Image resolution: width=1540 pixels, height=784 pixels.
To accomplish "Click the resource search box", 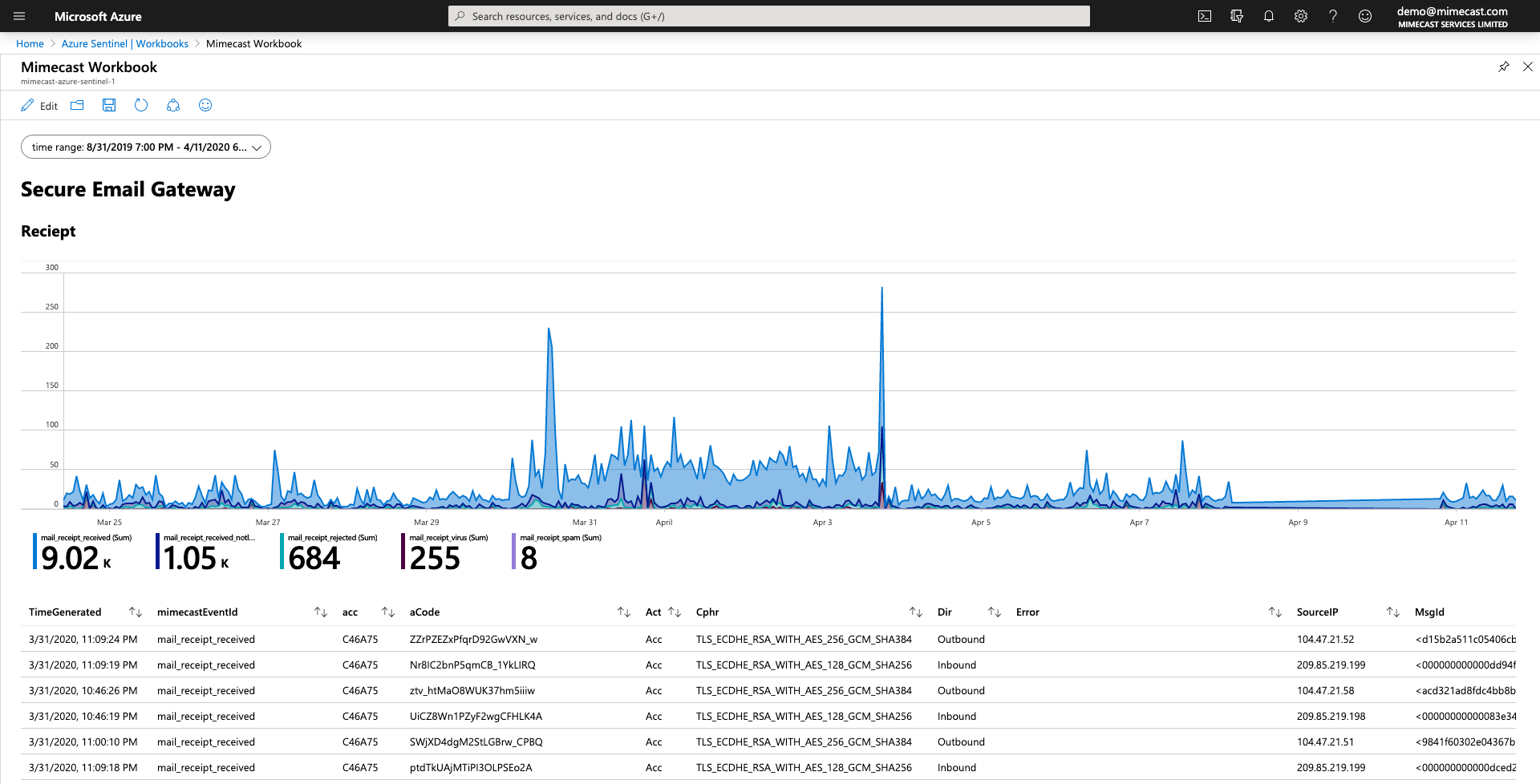I will (x=768, y=16).
